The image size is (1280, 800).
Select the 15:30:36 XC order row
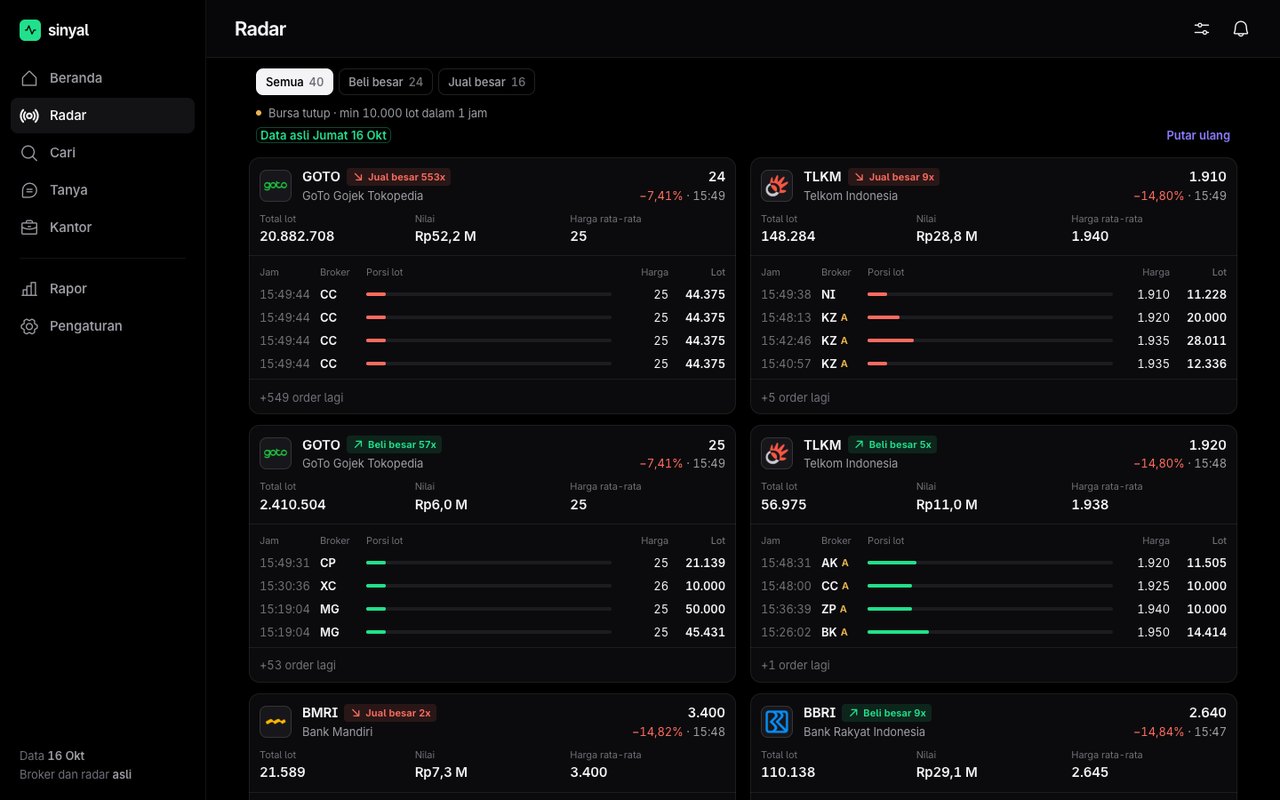click(x=492, y=586)
